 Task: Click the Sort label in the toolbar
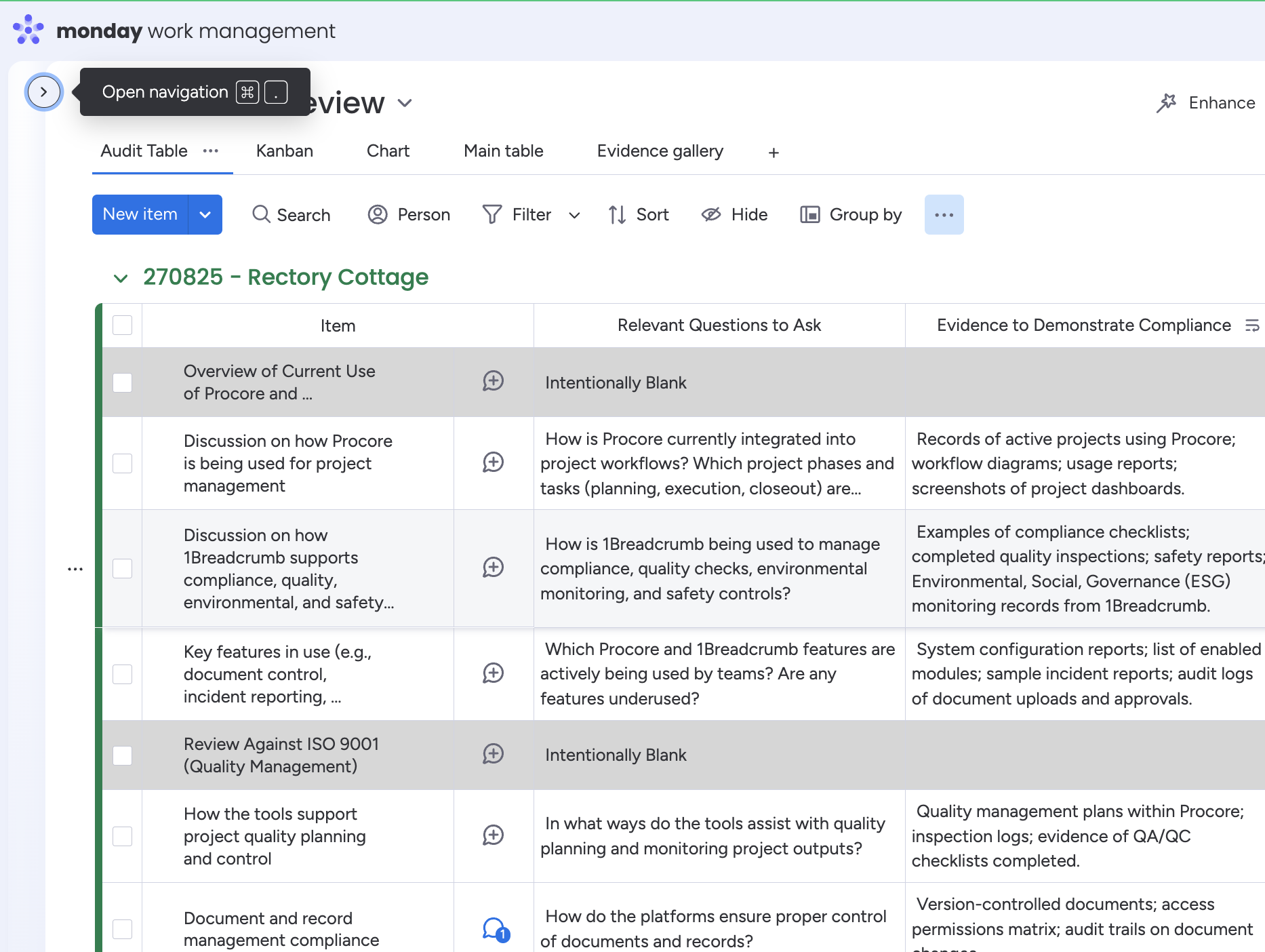click(652, 214)
